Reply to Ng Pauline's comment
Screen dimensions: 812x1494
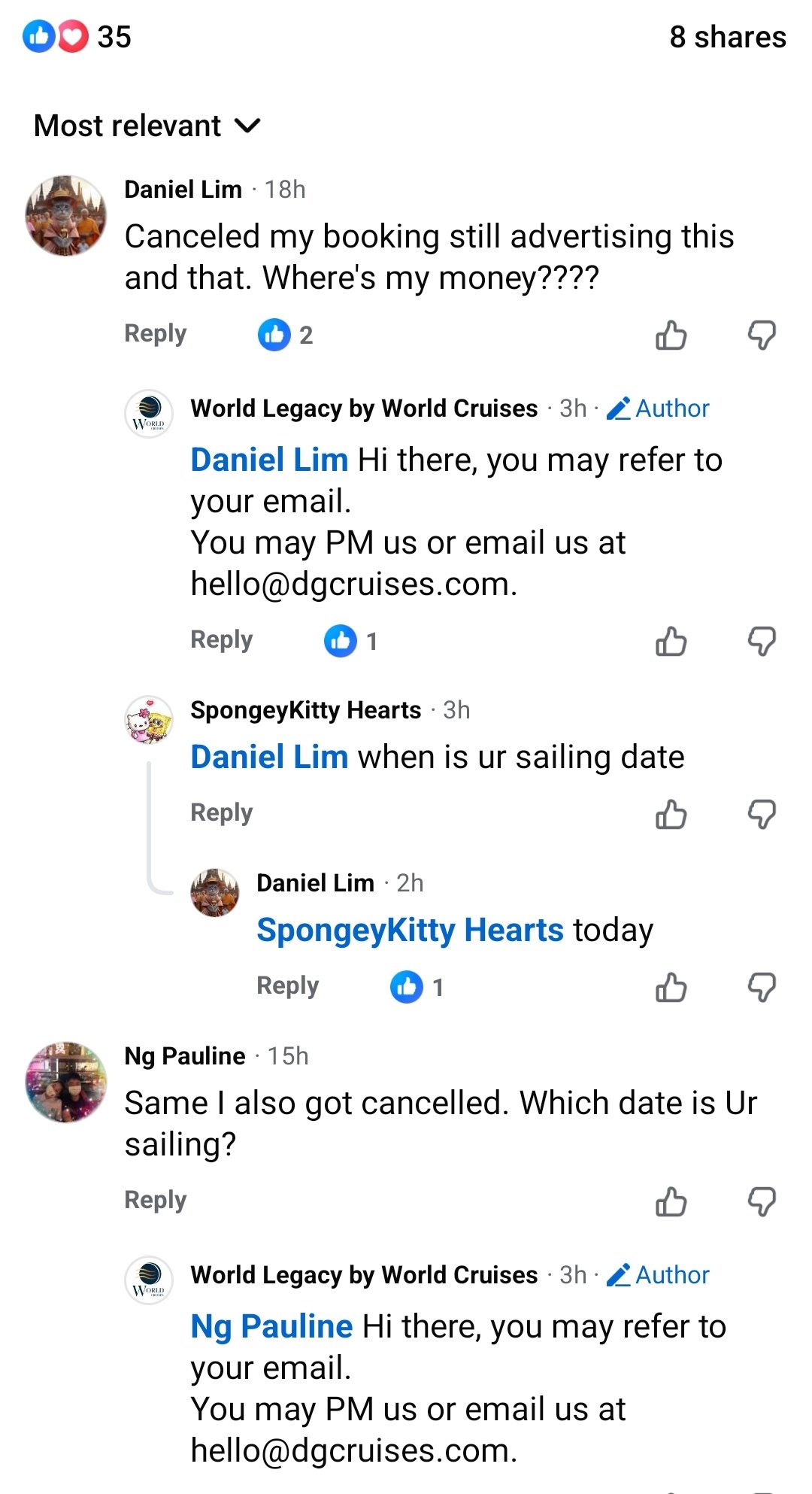pyautogui.click(x=155, y=1200)
